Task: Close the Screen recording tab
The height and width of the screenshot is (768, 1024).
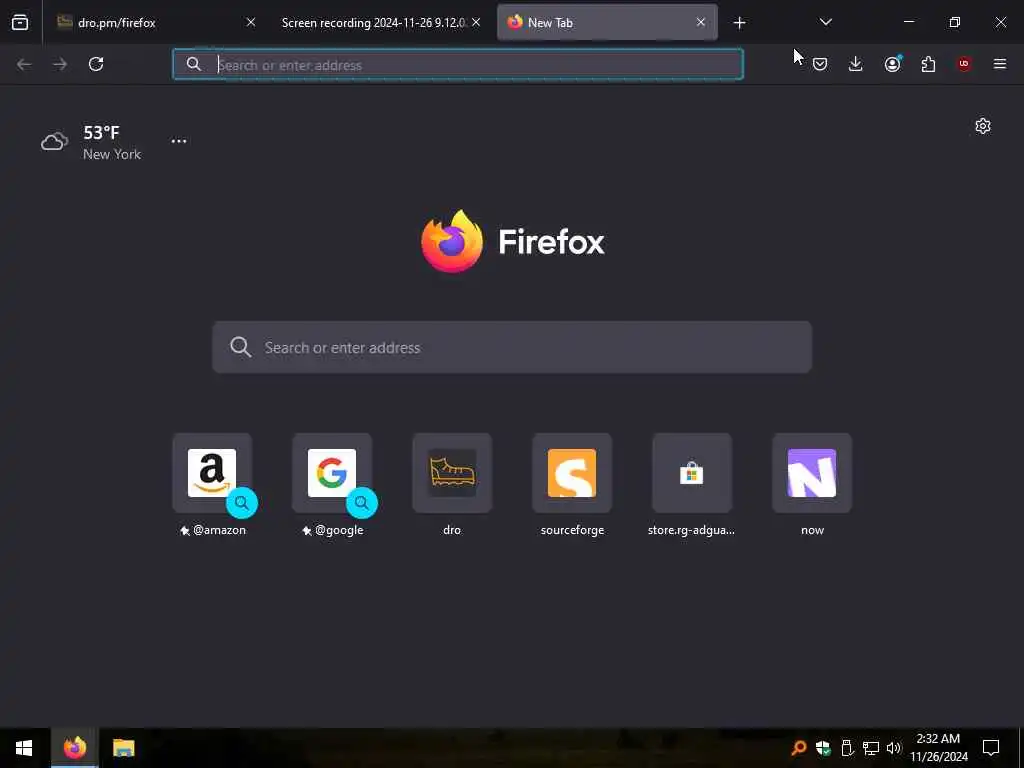Action: point(476,22)
